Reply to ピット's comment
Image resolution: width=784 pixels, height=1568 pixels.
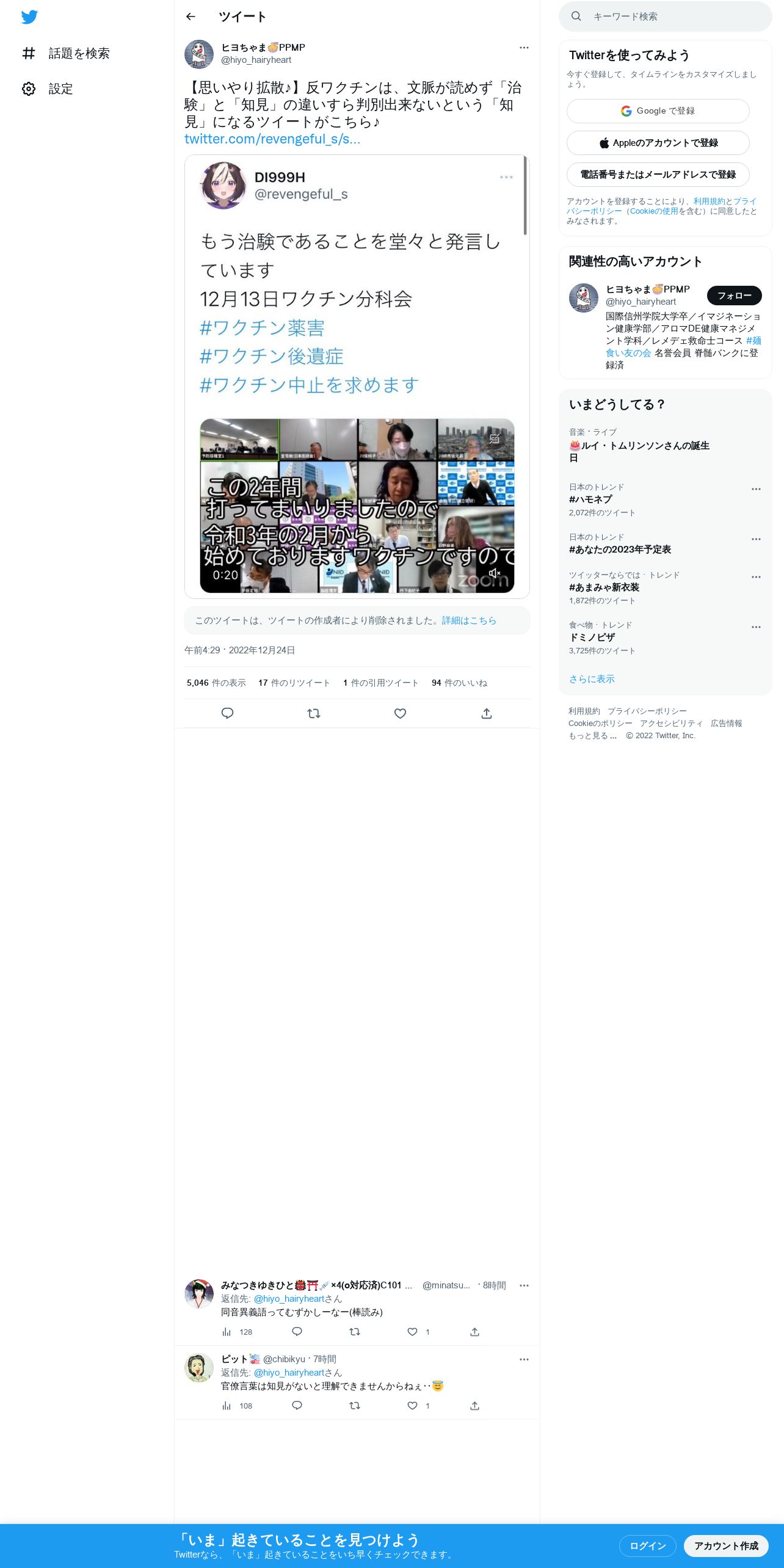pos(297,1406)
